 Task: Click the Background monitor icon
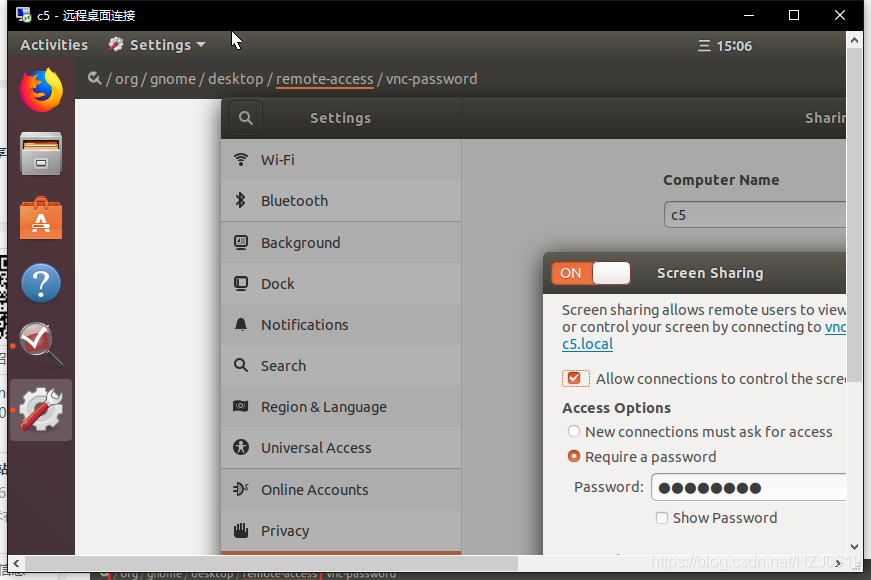click(241, 242)
